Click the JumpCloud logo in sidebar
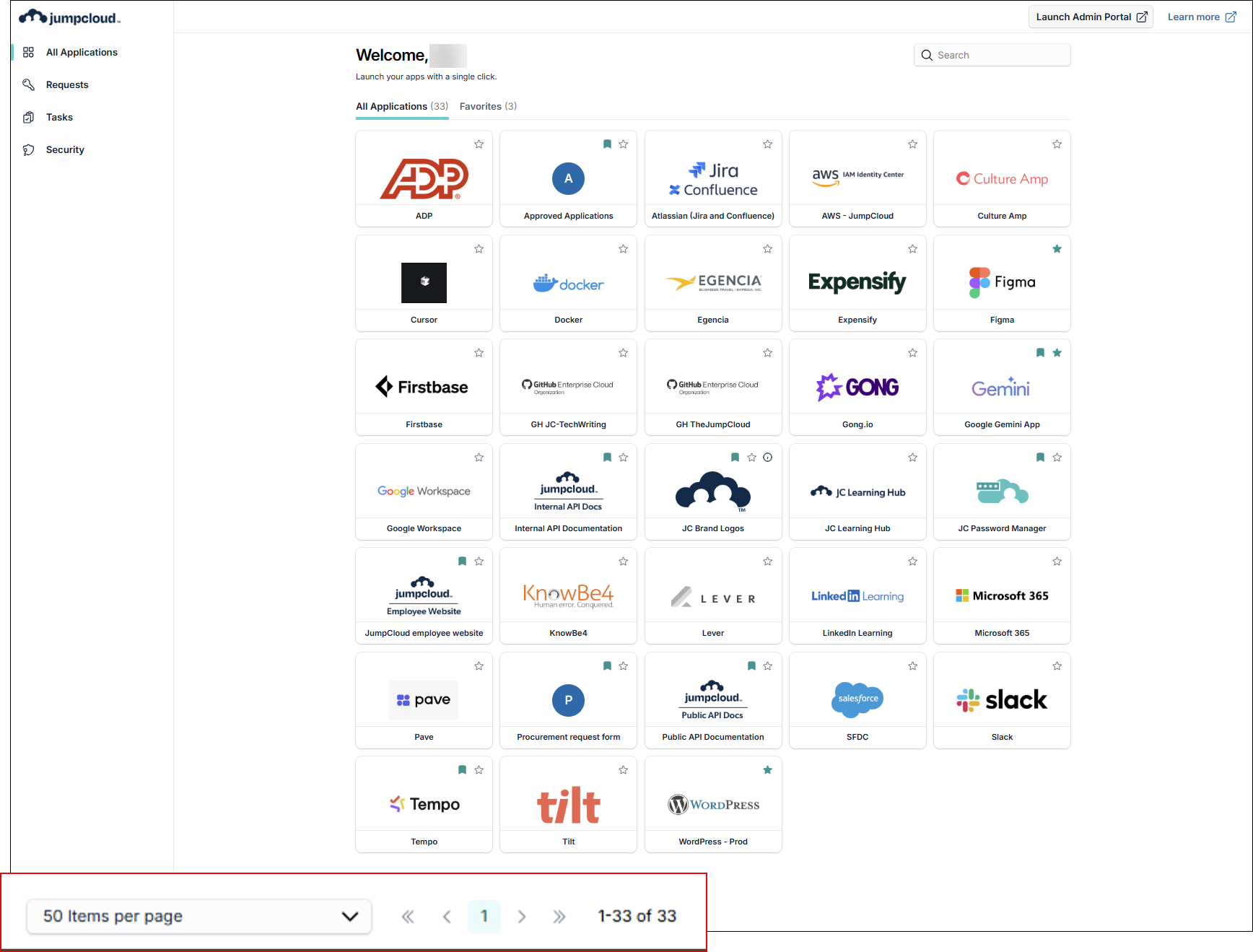 (70, 18)
